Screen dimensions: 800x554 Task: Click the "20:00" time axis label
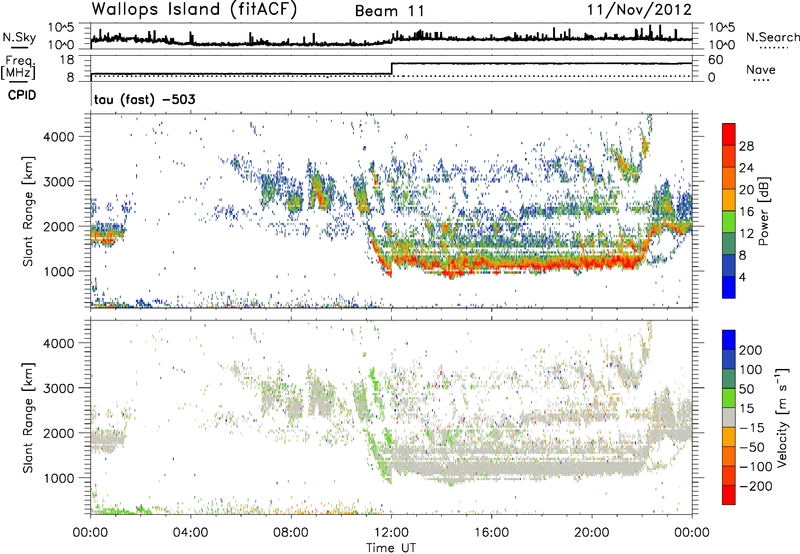[592, 533]
